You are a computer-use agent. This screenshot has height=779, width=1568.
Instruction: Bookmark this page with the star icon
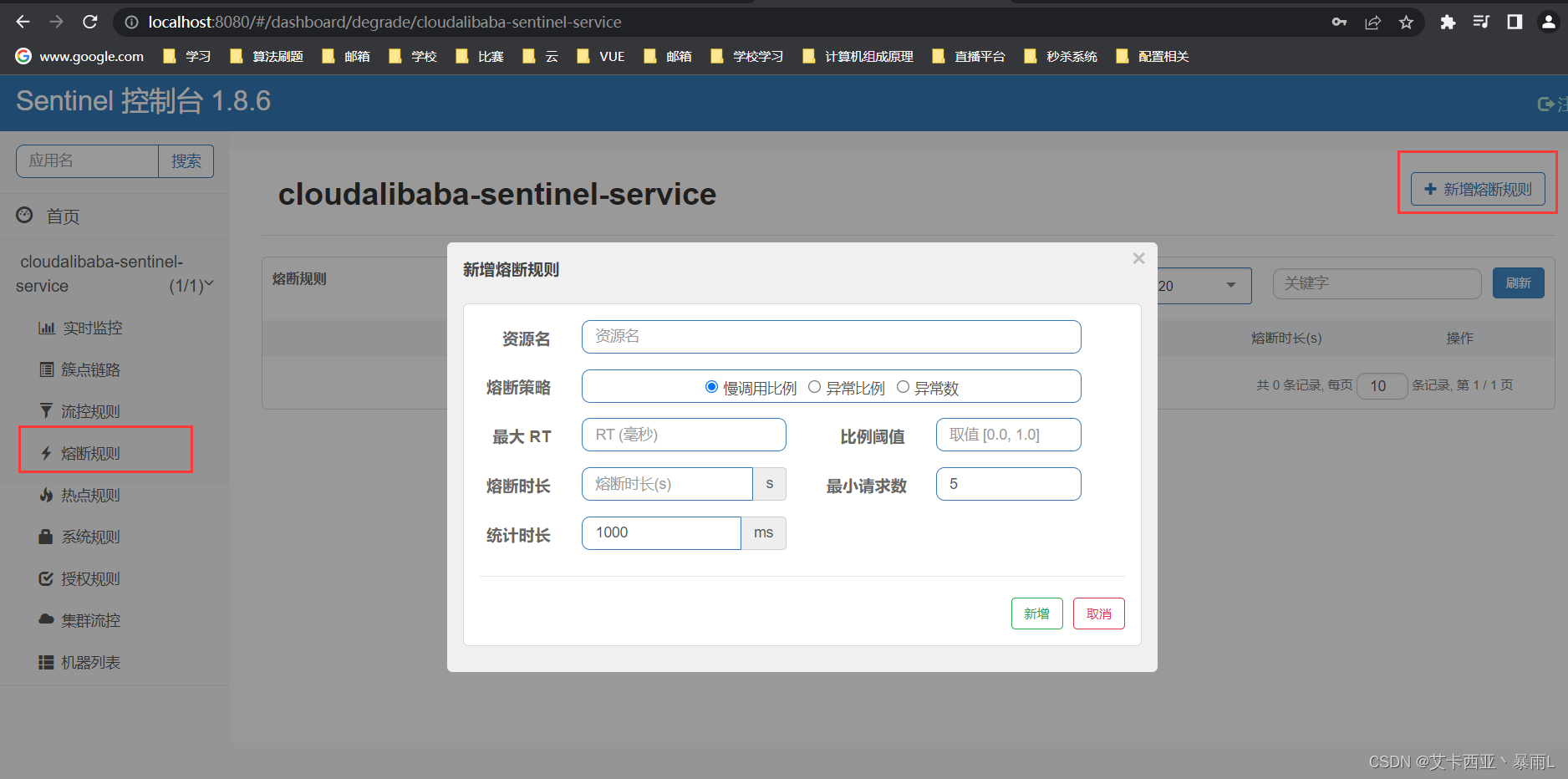click(x=1406, y=22)
